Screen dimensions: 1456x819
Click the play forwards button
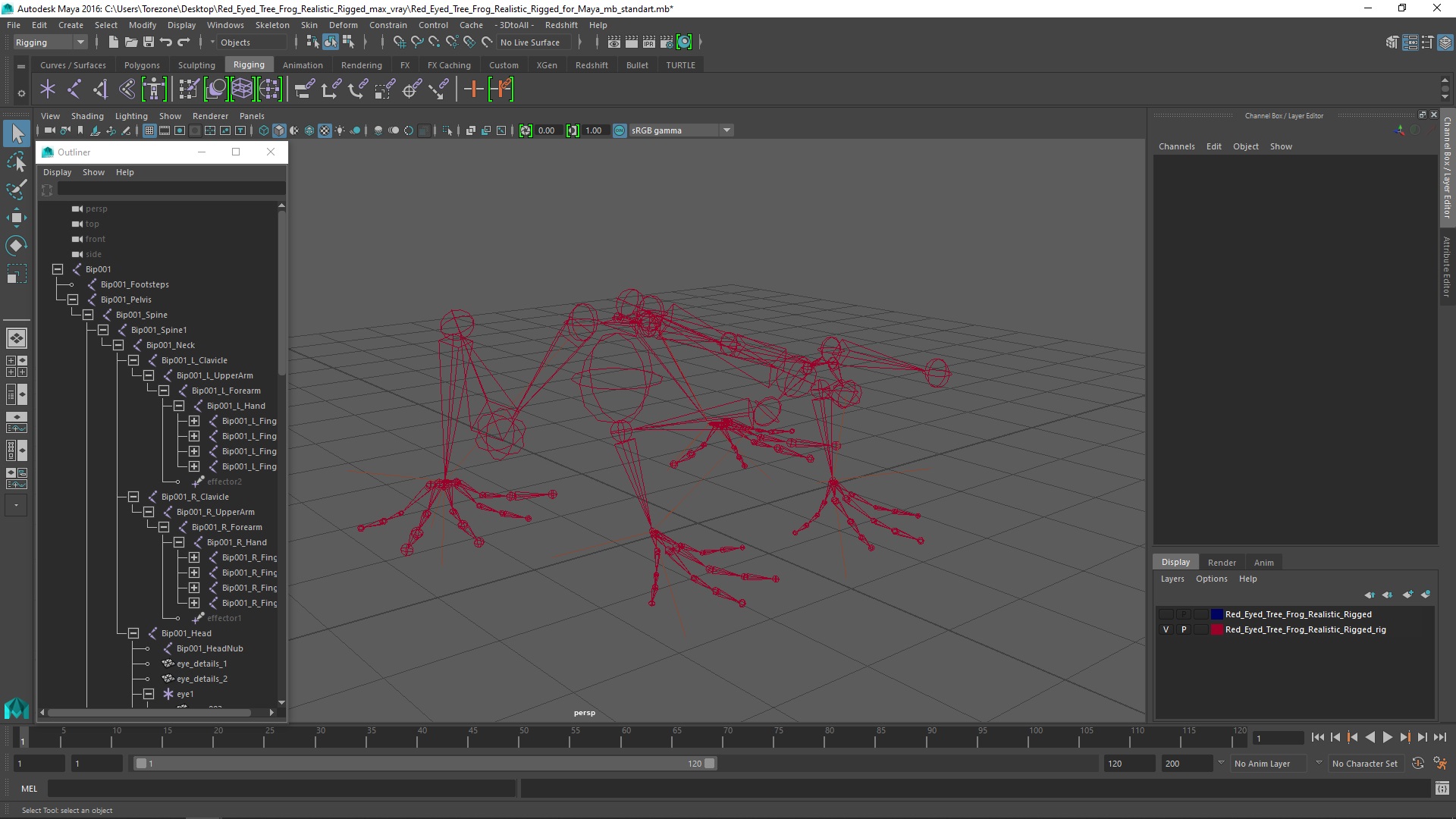1387,737
